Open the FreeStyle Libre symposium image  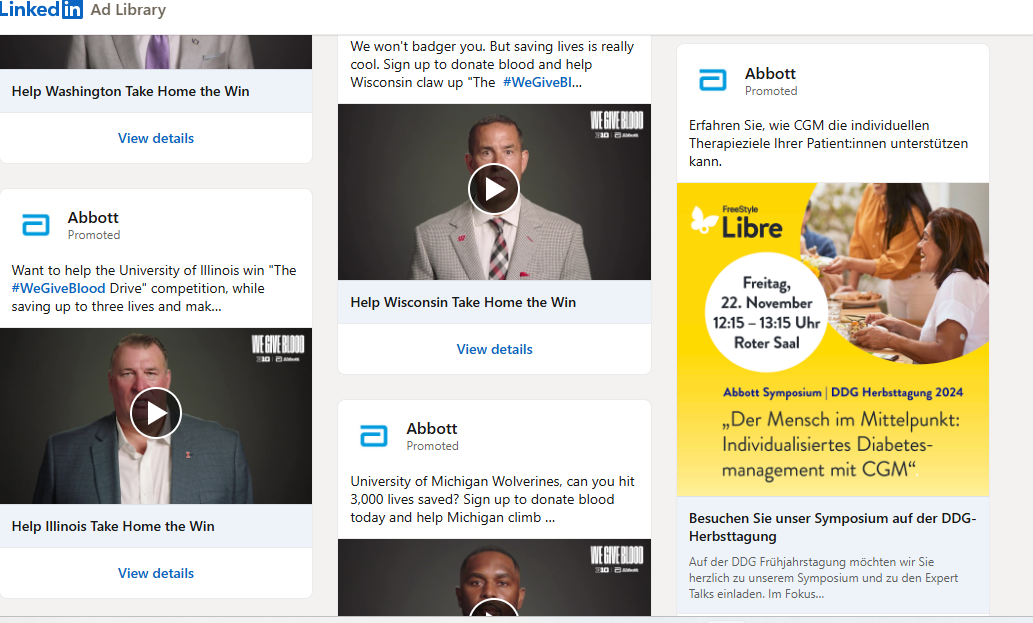[x=833, y=339]
